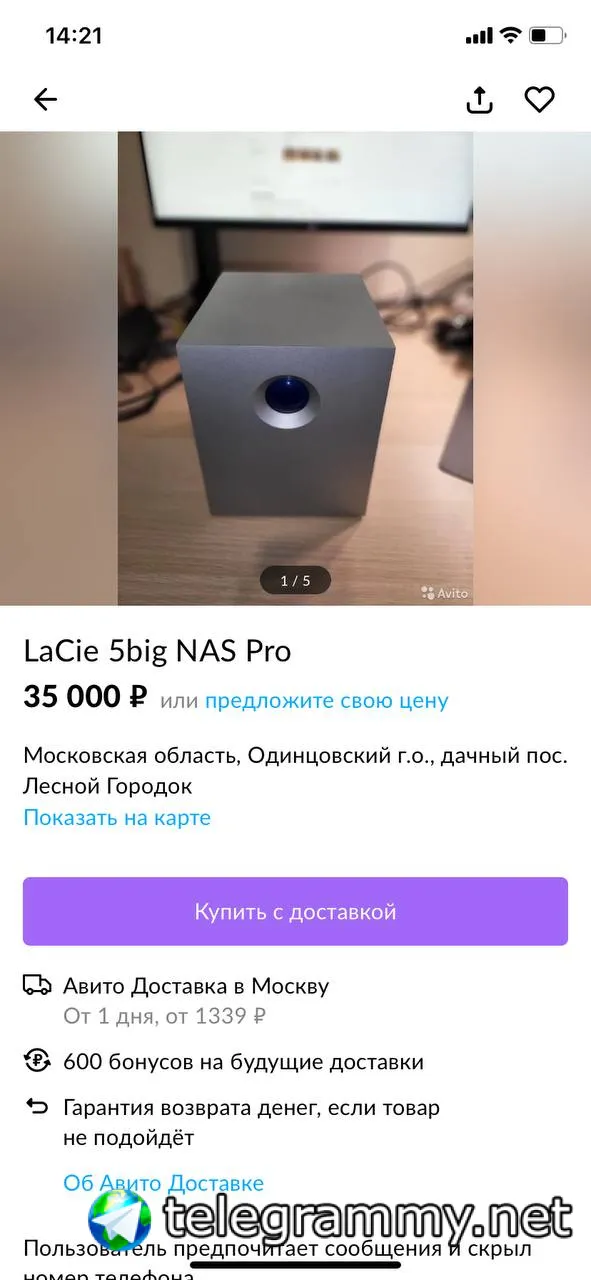Open "Показать на карте" link
The width and height of the screenshot is (591, 1280).
pos(117,817)
